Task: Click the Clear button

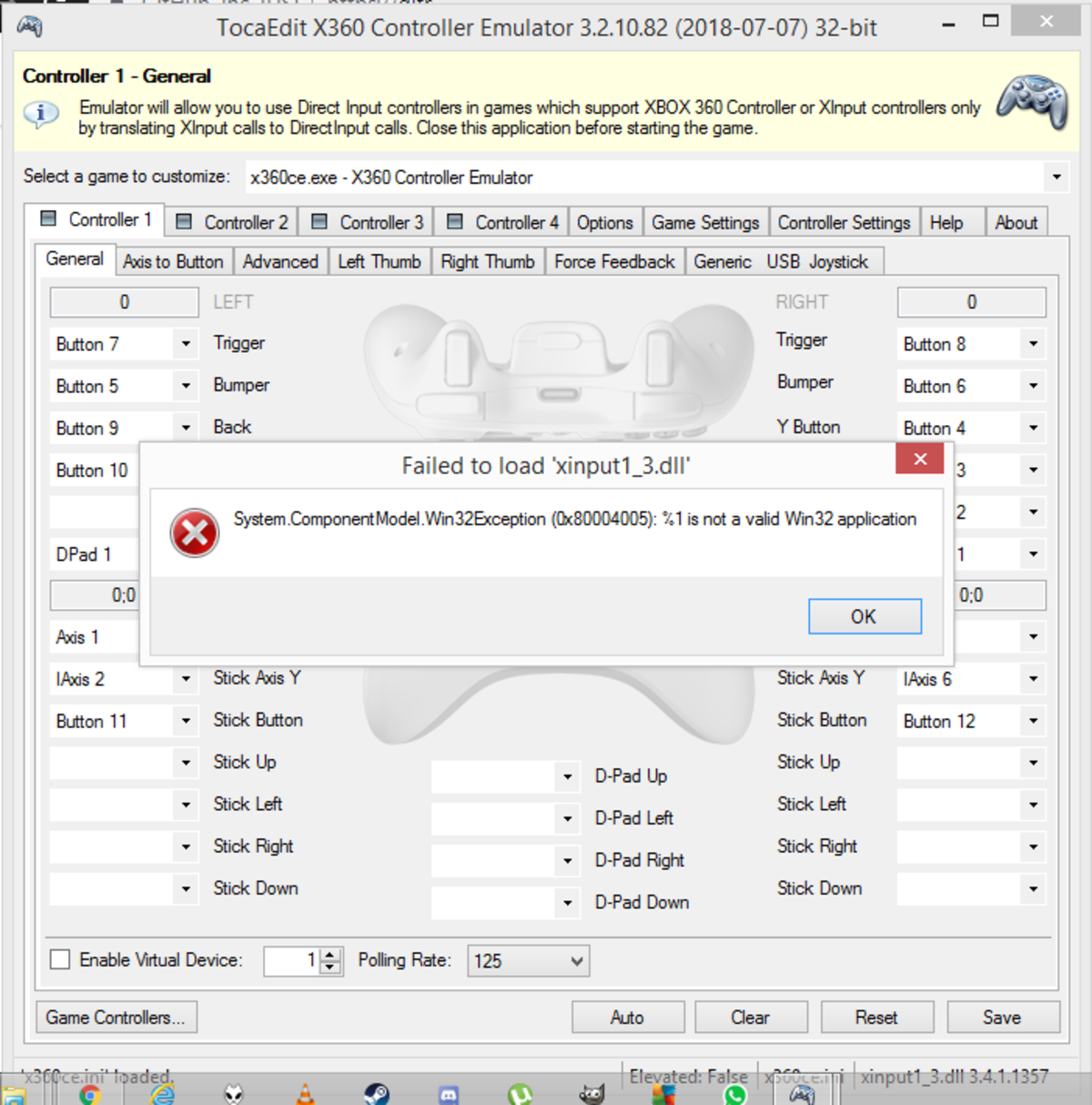Action: [x=751, y=1018]
